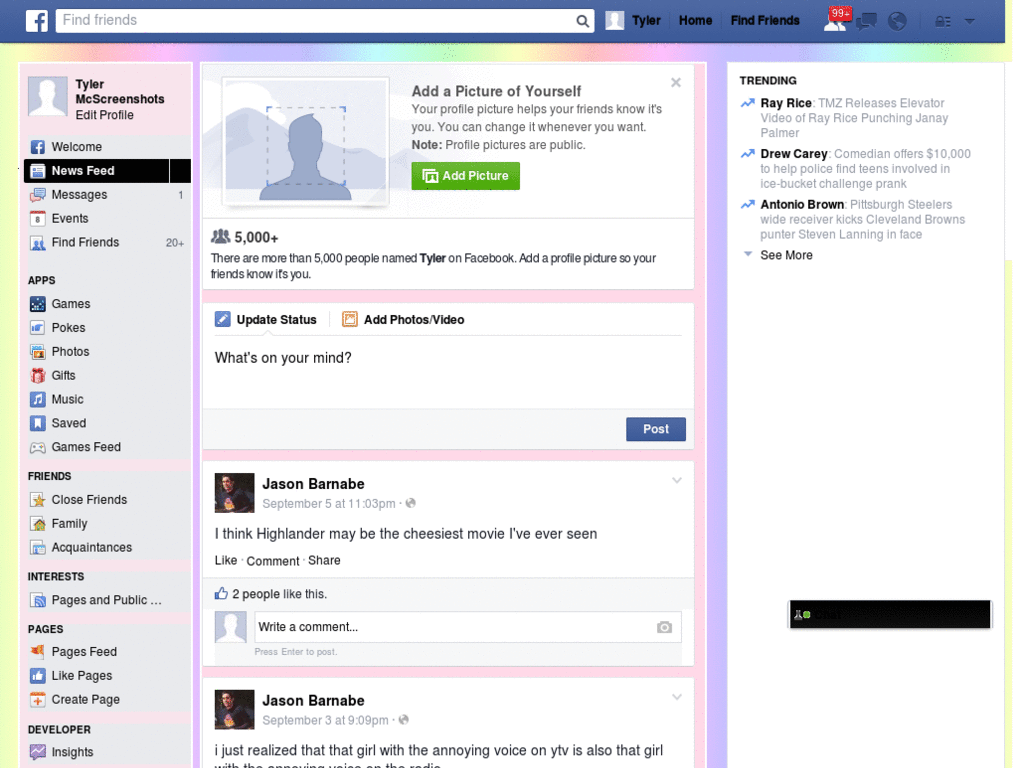Click the Find Friends sidebar icon
The height and width of the screenshot is (768, 1024).
[x=38, y=243]
